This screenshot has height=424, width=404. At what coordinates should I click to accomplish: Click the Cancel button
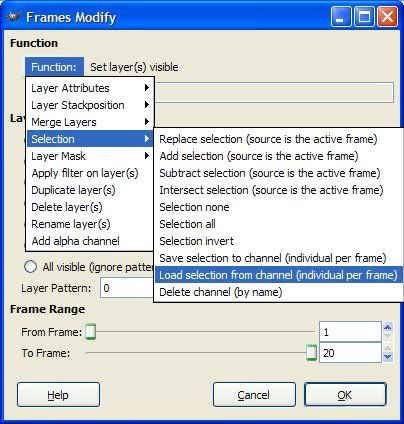(254, 395)
